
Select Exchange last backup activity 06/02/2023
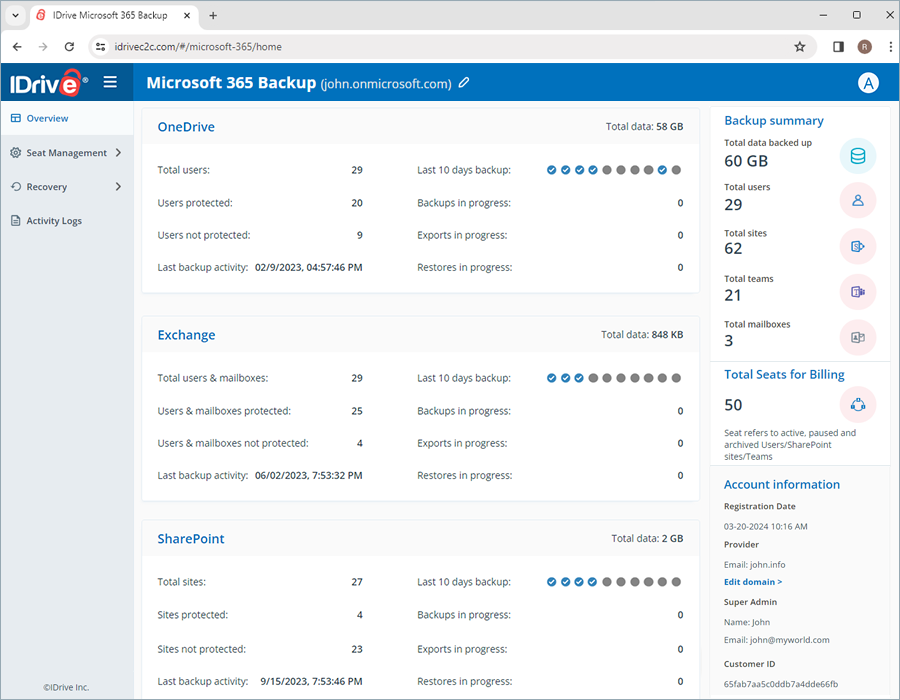tap(308, 476)
